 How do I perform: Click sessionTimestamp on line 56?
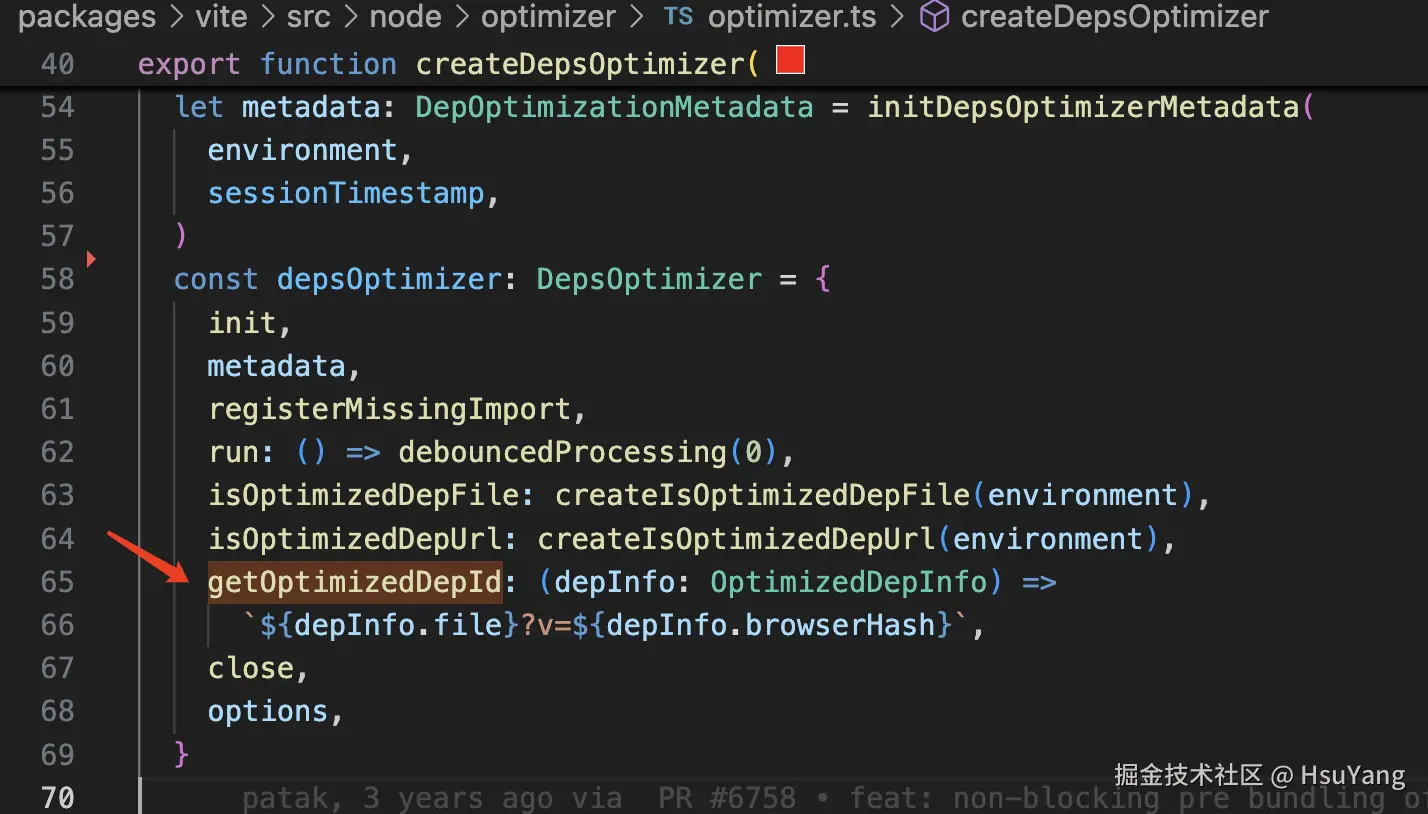345,193
